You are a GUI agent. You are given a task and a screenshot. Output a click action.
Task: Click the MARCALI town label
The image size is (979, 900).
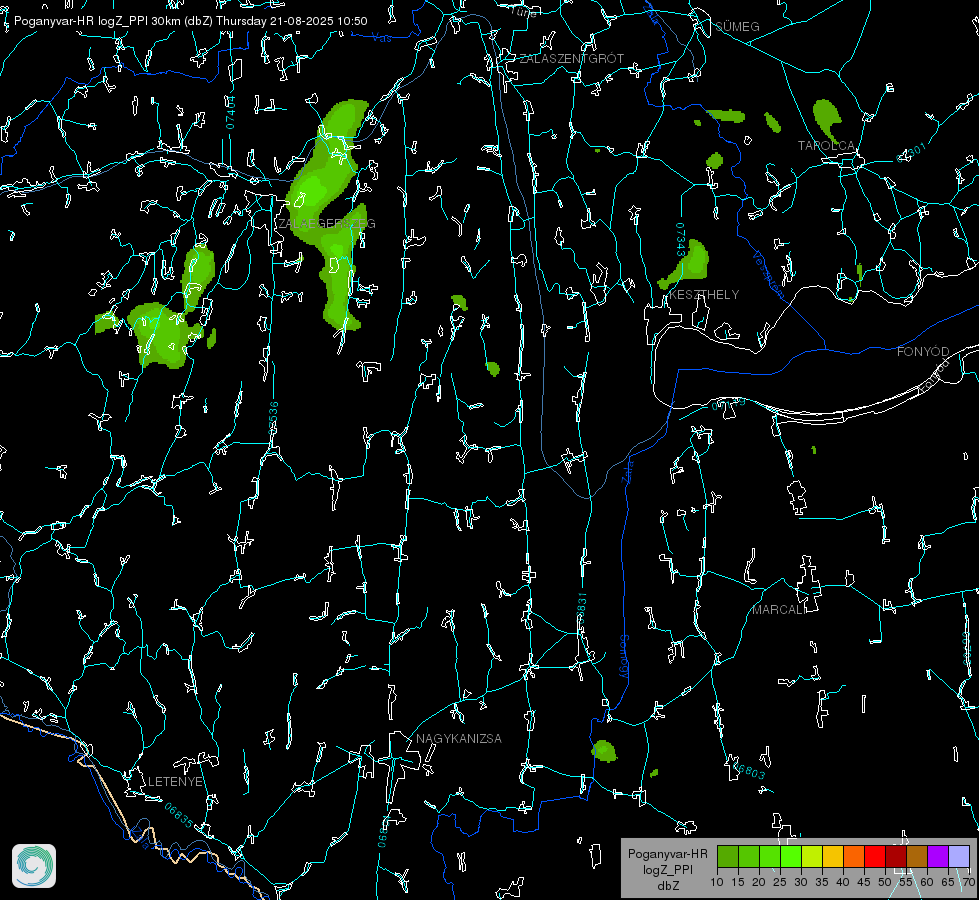pos(779,610)
